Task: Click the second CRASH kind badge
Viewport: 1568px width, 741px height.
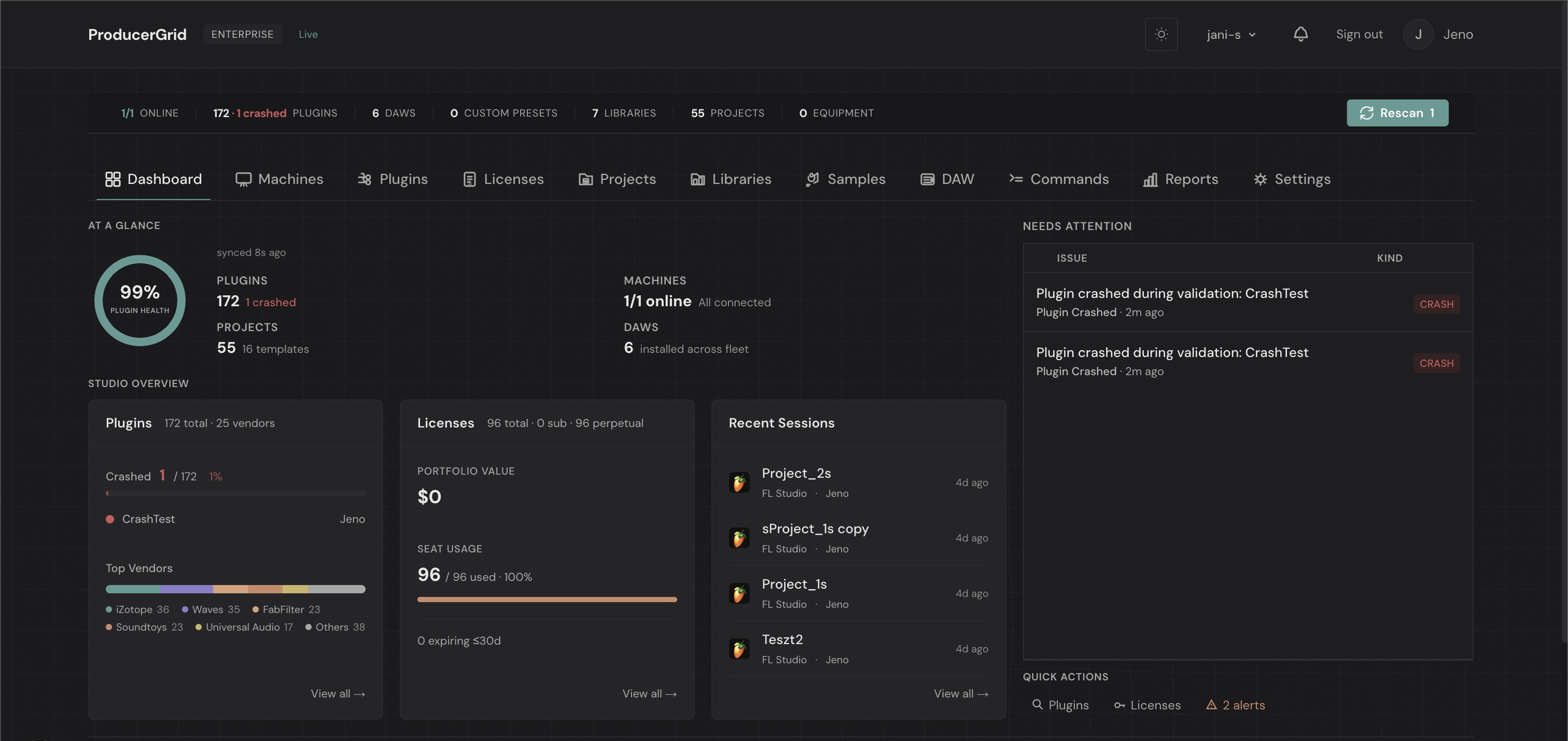Action: pos(1436,363)
